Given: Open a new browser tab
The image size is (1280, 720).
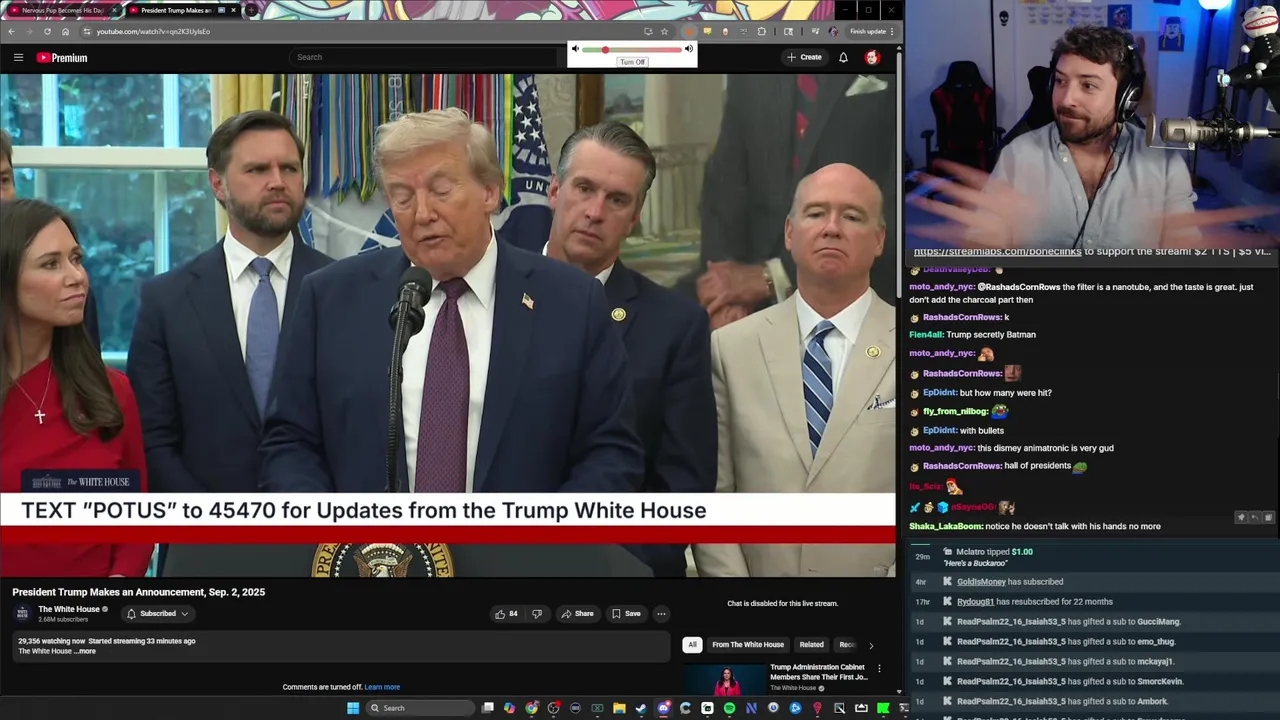Looking at the screenshot, I should tap(252, 10).
